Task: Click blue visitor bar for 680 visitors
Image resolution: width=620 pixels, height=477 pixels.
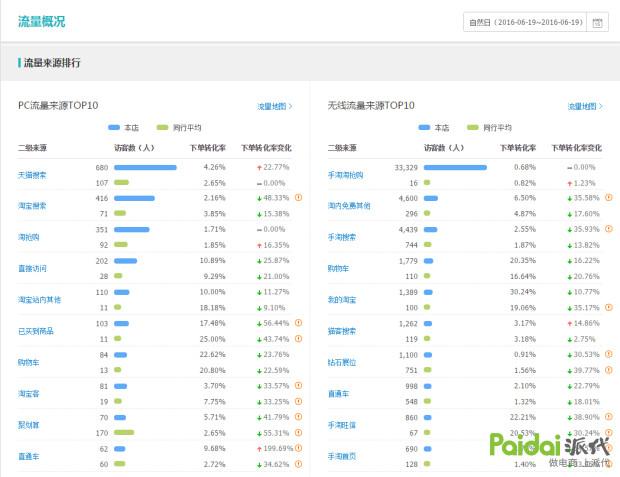Action: coord(145,168)
